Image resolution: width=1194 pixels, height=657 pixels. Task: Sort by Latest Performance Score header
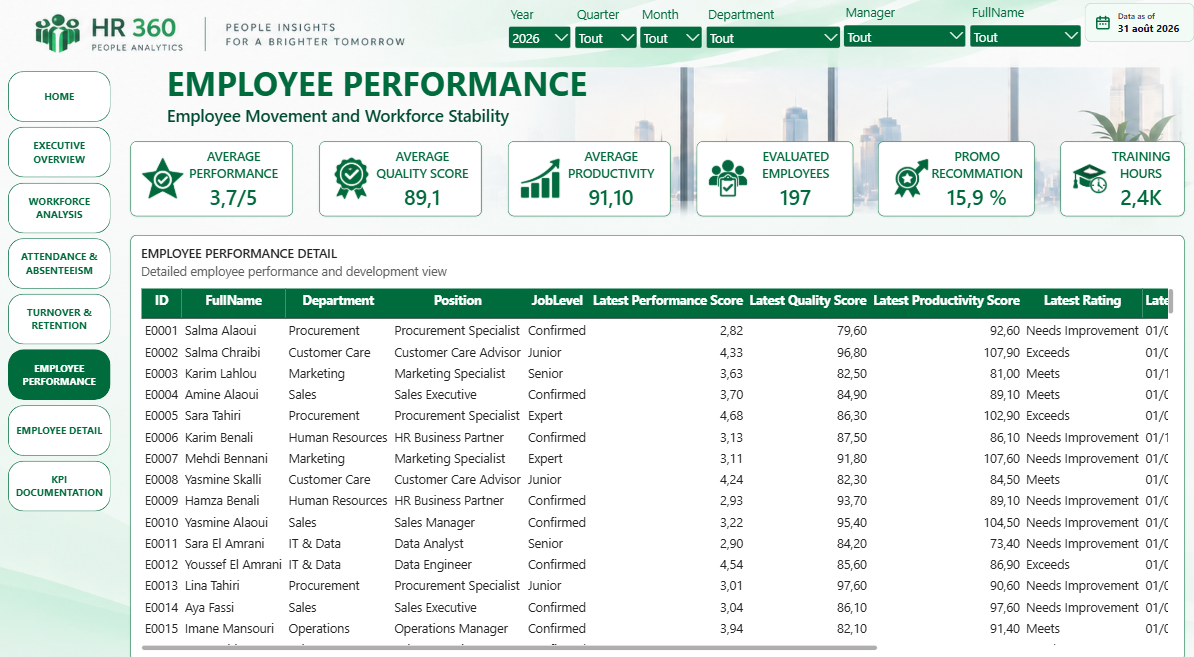point(668,301)
